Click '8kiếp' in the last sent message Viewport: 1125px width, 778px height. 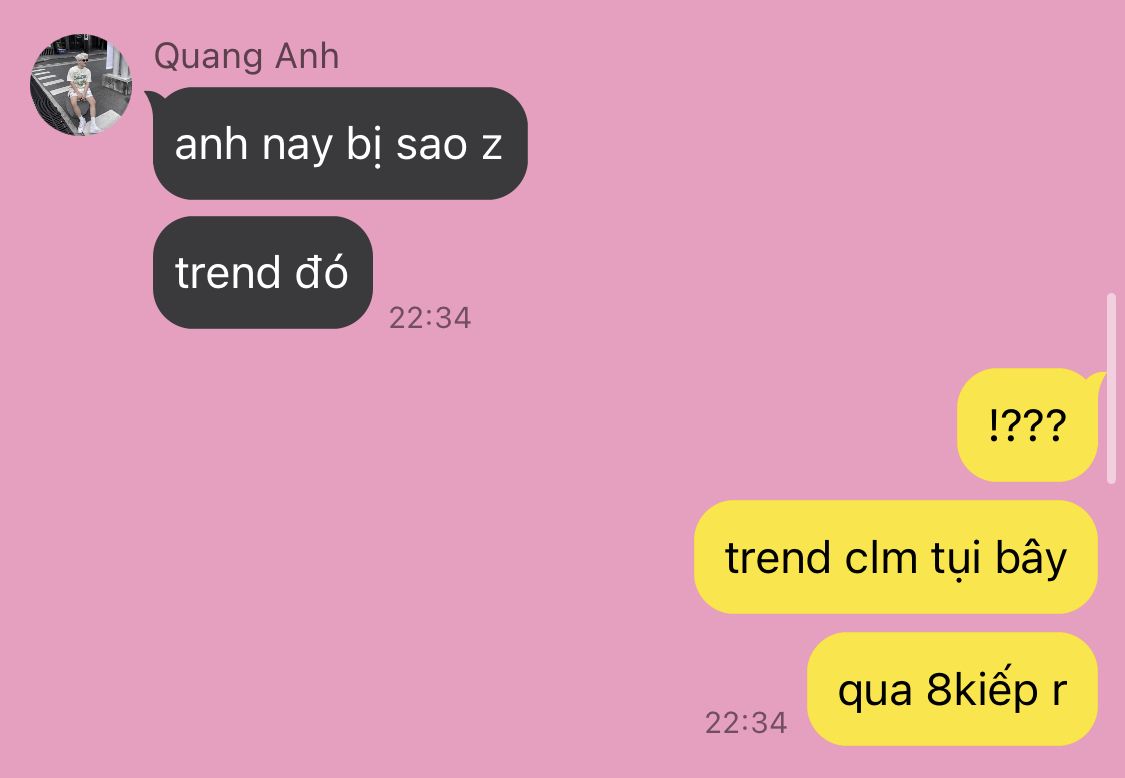982,690
